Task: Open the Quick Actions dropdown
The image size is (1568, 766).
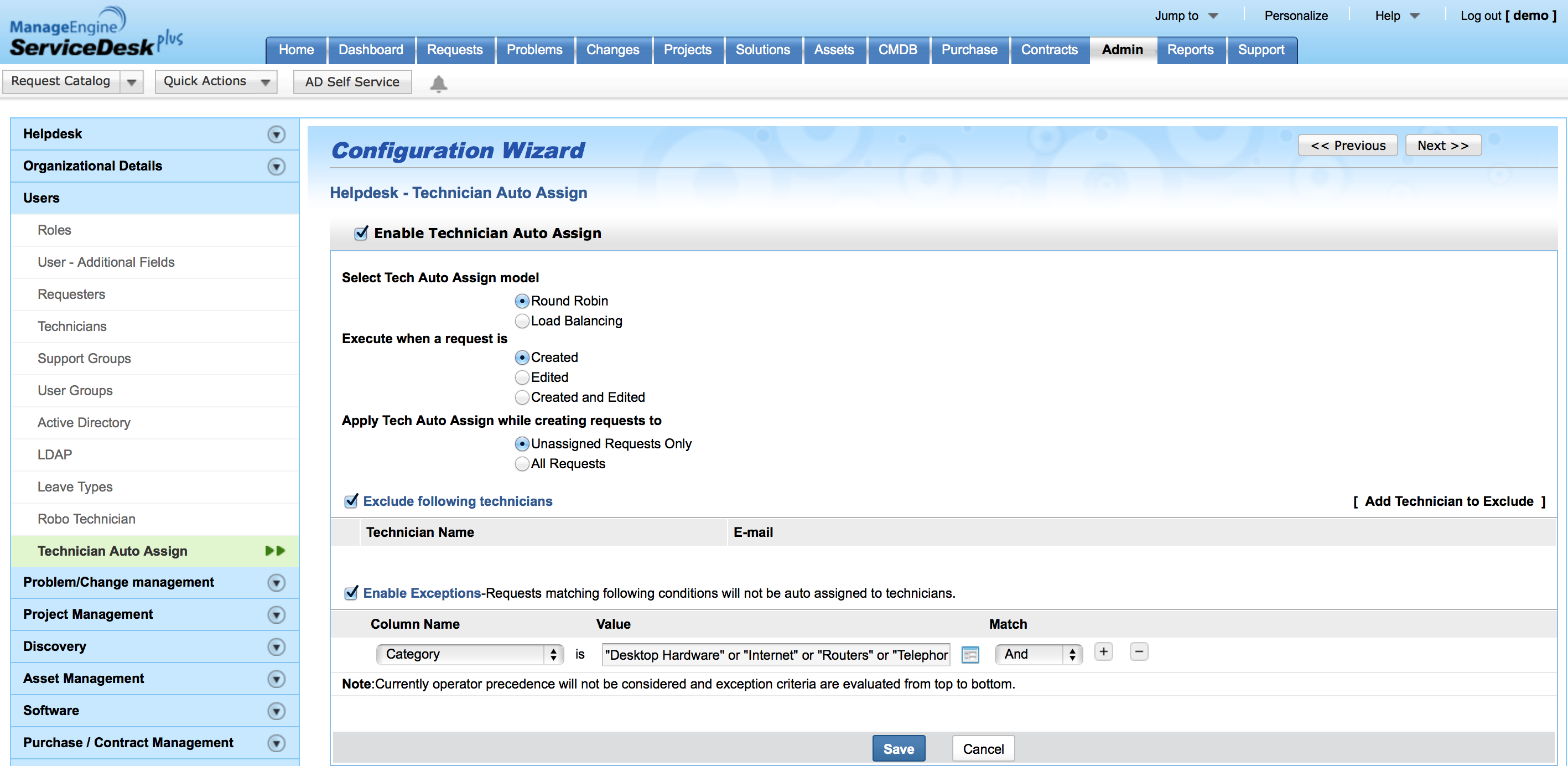Action: 215,81
